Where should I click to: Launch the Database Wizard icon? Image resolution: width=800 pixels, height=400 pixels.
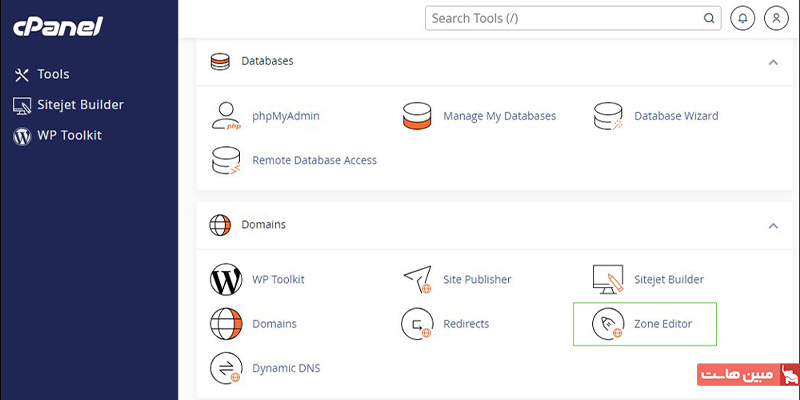[x=608, y=116]
